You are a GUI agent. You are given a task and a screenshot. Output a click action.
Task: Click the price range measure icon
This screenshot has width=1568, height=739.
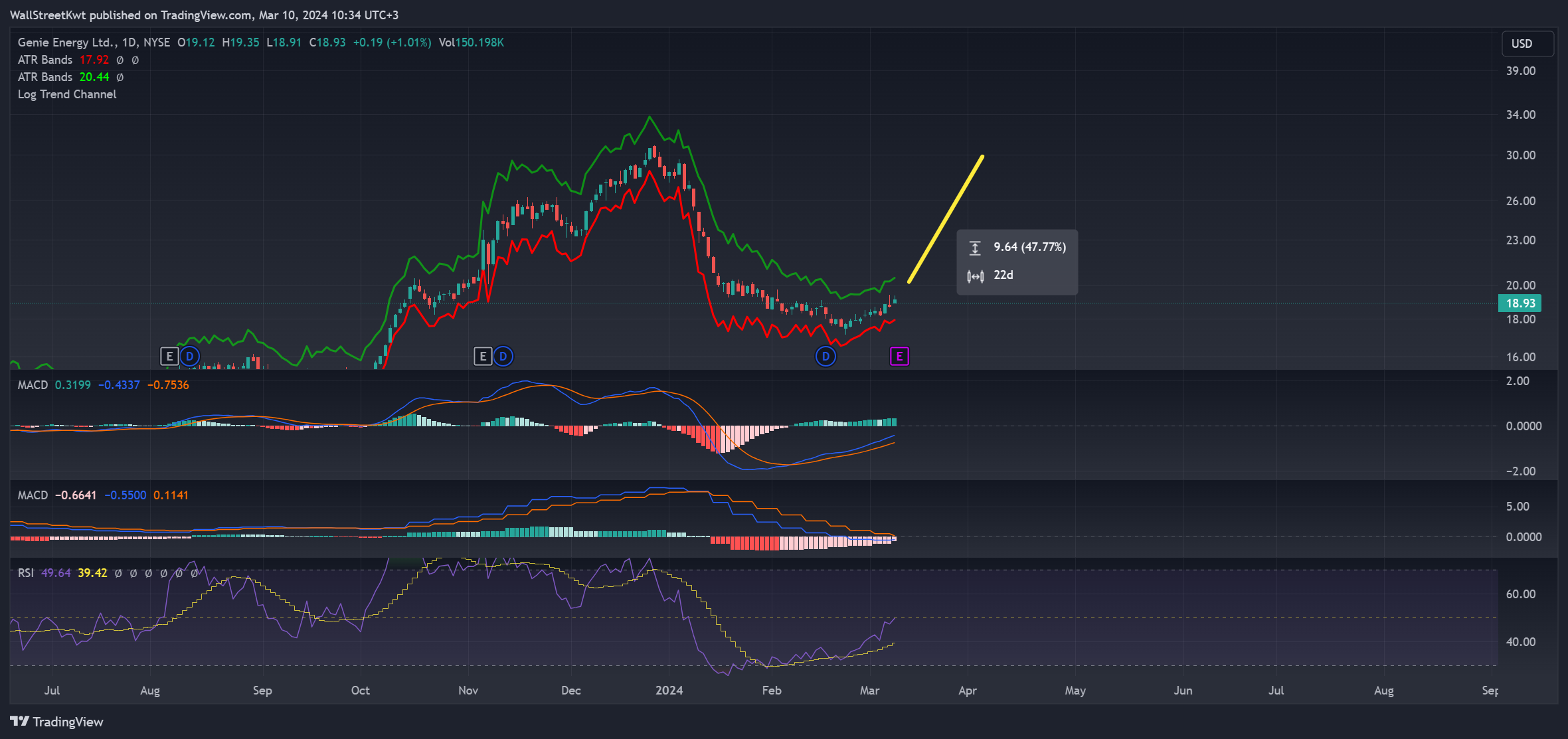(x=975, y=248)
